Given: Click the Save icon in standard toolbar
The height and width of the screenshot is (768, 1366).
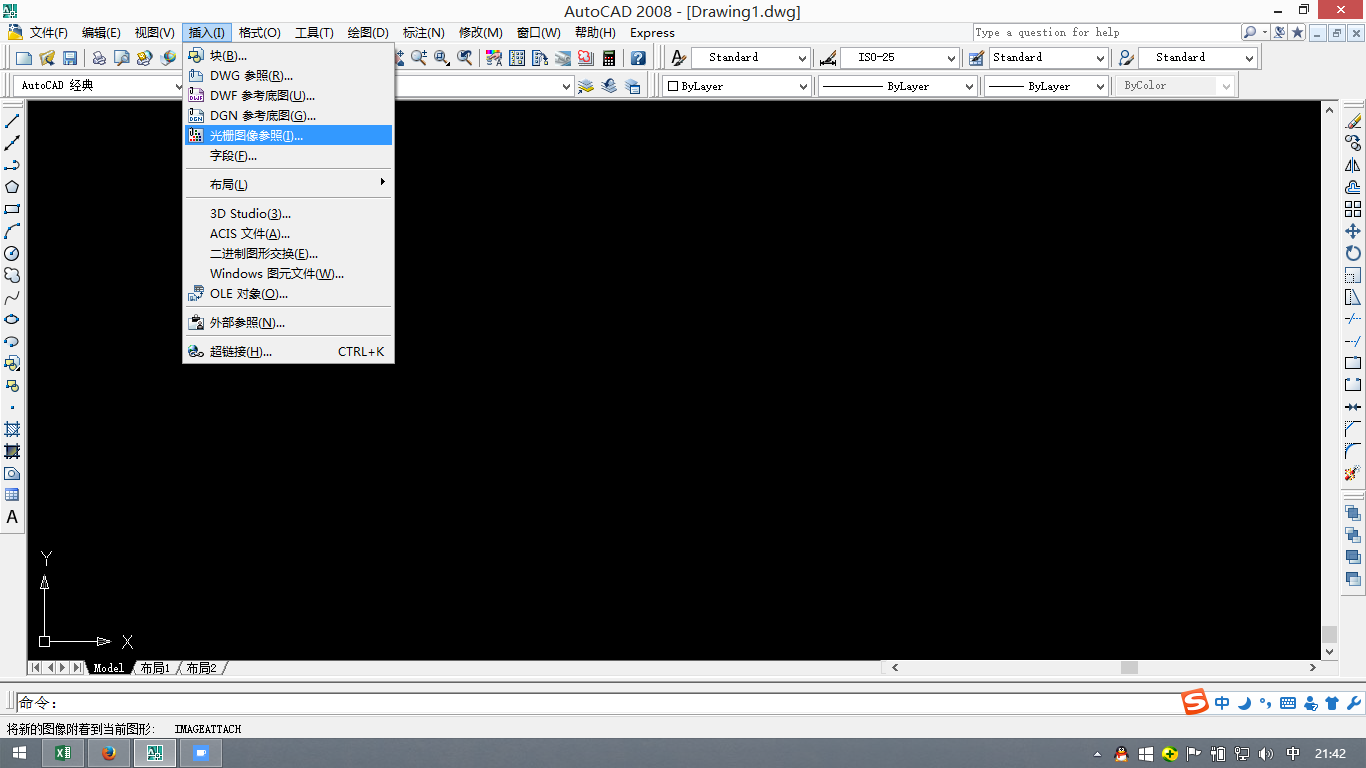Looking at the screenshot, I should 70,58.
